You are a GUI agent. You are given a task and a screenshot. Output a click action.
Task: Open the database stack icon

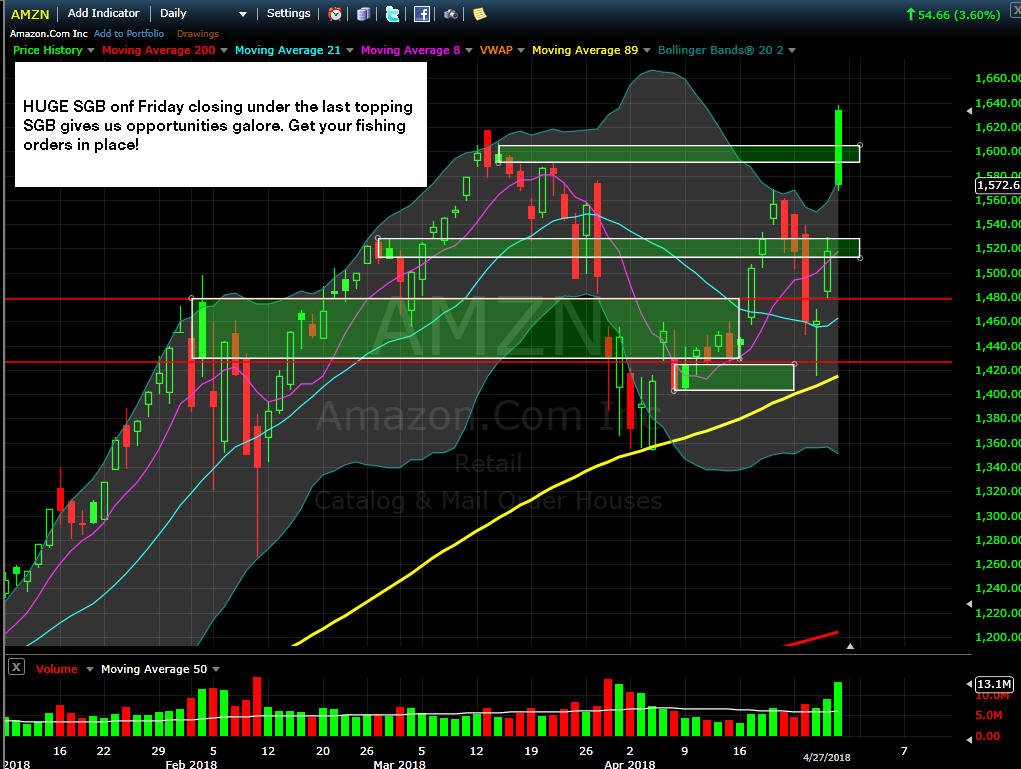coord(363,14)
